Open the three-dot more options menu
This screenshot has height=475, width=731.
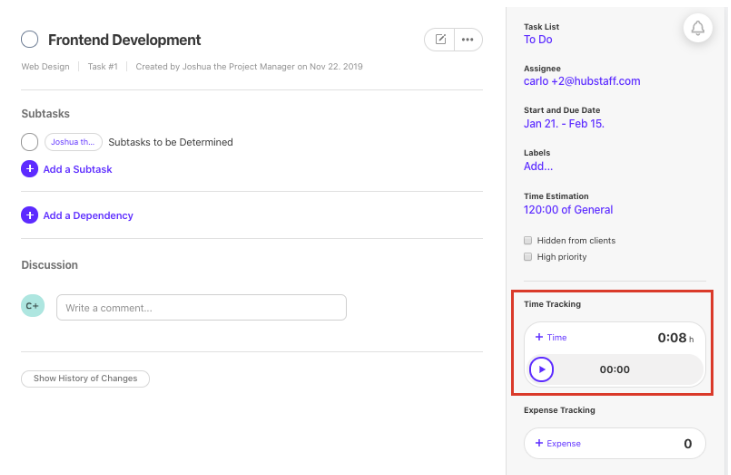(467, 40)
